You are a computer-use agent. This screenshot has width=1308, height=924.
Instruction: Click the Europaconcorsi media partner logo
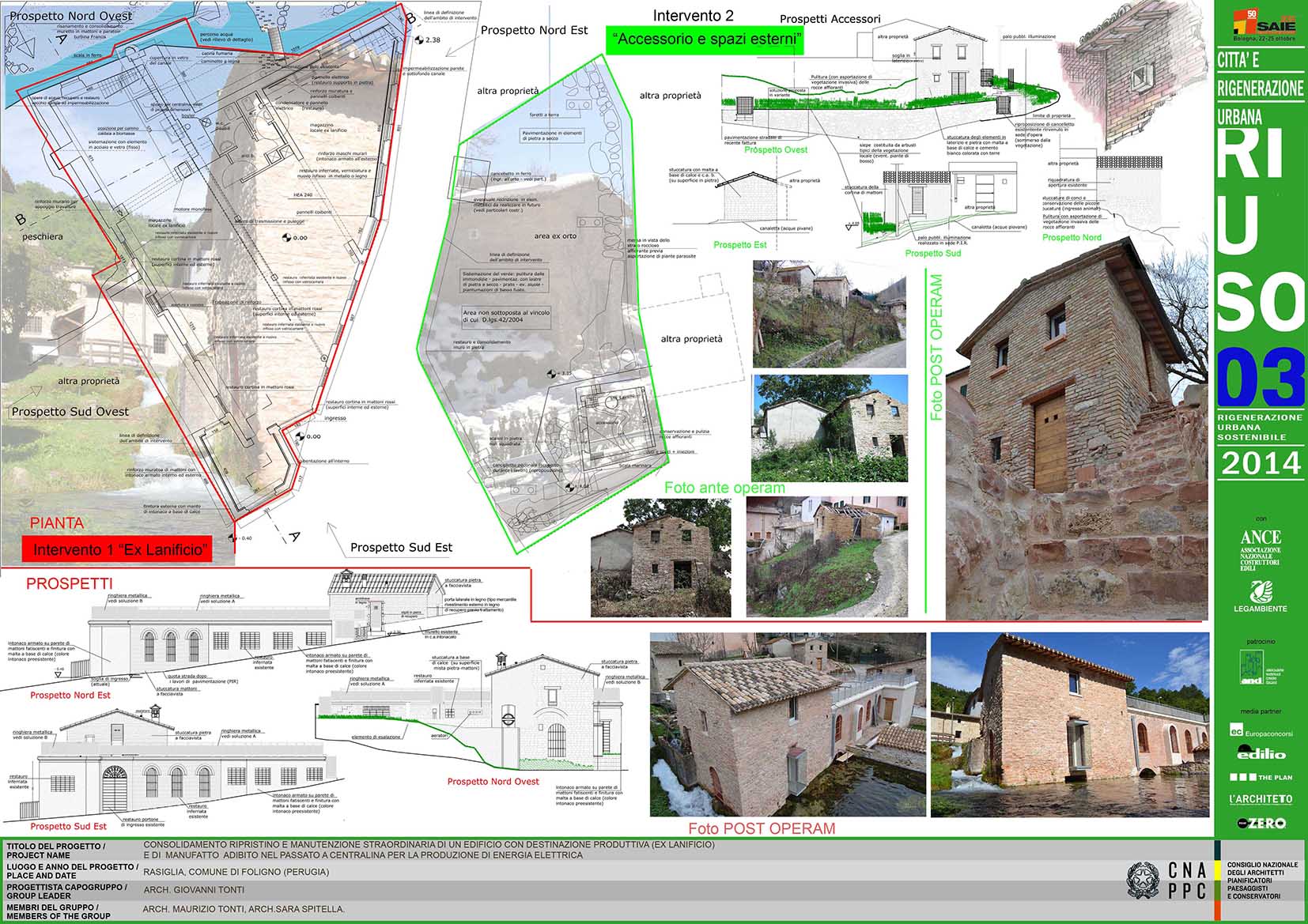click(1261, 731)
